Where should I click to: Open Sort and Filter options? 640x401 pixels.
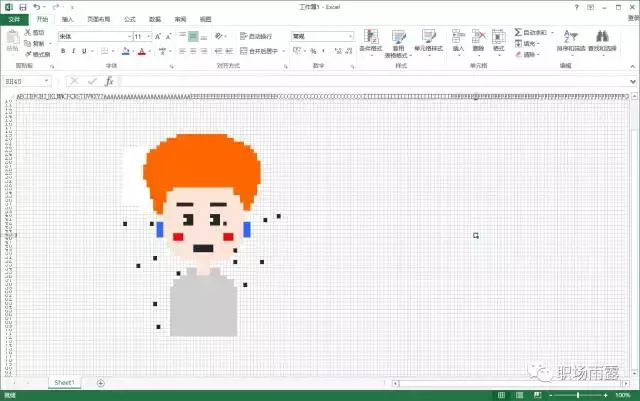click(x=571, y=41)
